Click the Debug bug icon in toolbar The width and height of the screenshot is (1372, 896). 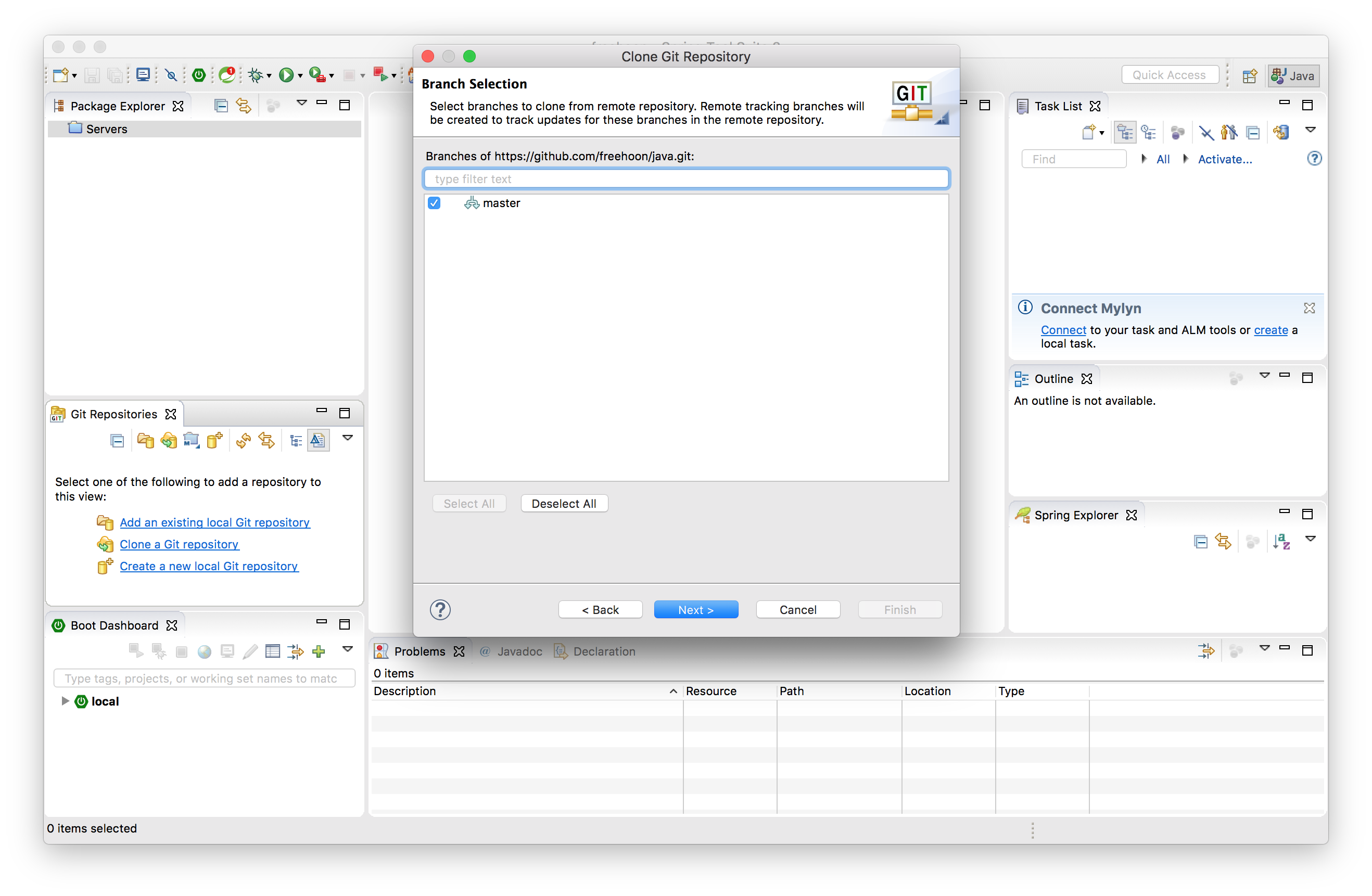pos(256,75)
